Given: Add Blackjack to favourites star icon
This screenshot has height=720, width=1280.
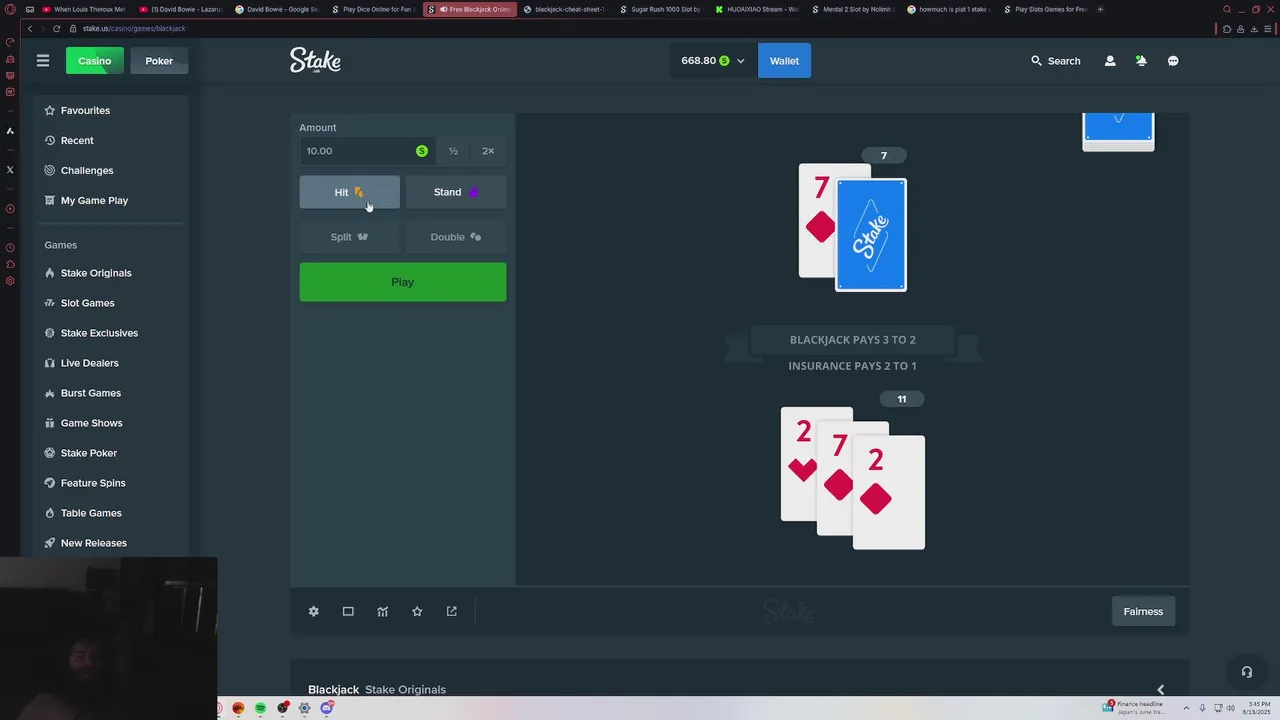Looking at the screenshot, I should 417,611.
